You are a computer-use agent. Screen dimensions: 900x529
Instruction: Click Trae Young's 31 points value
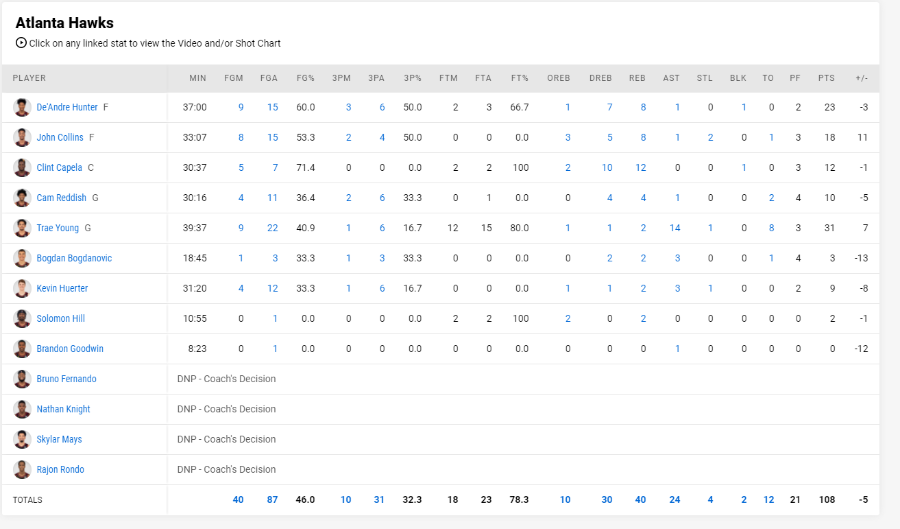829,228
